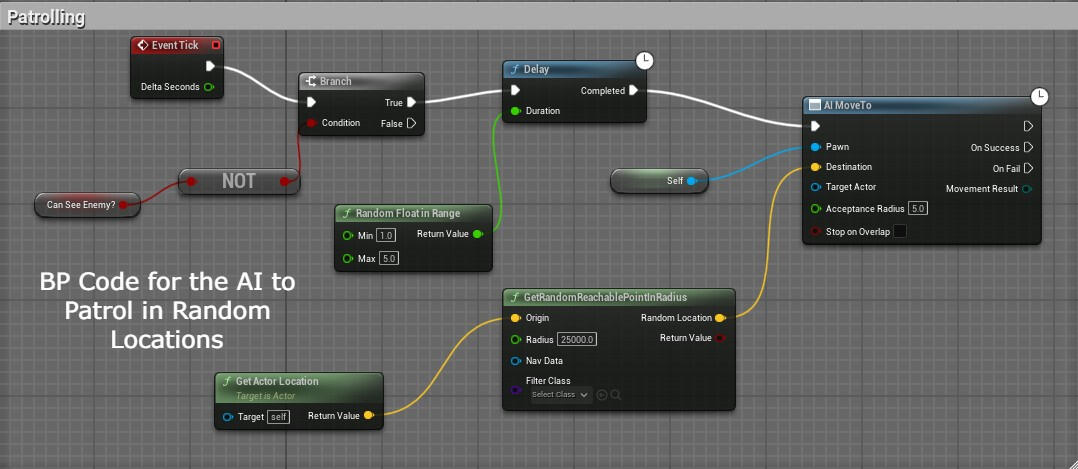Click the Event Tick red delegate pin

(216, 45)
